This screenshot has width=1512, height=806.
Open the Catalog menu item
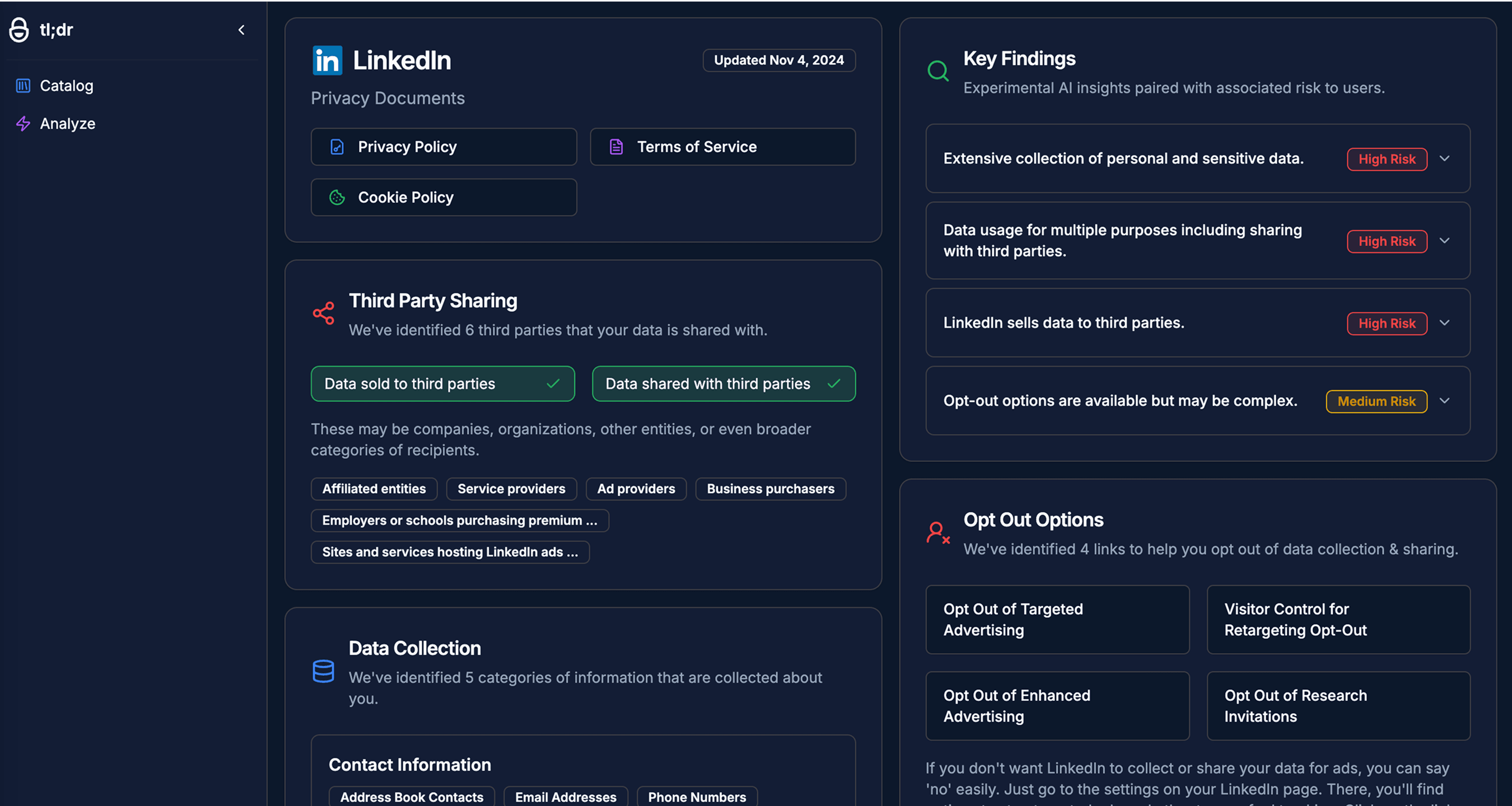pos(66,86)
